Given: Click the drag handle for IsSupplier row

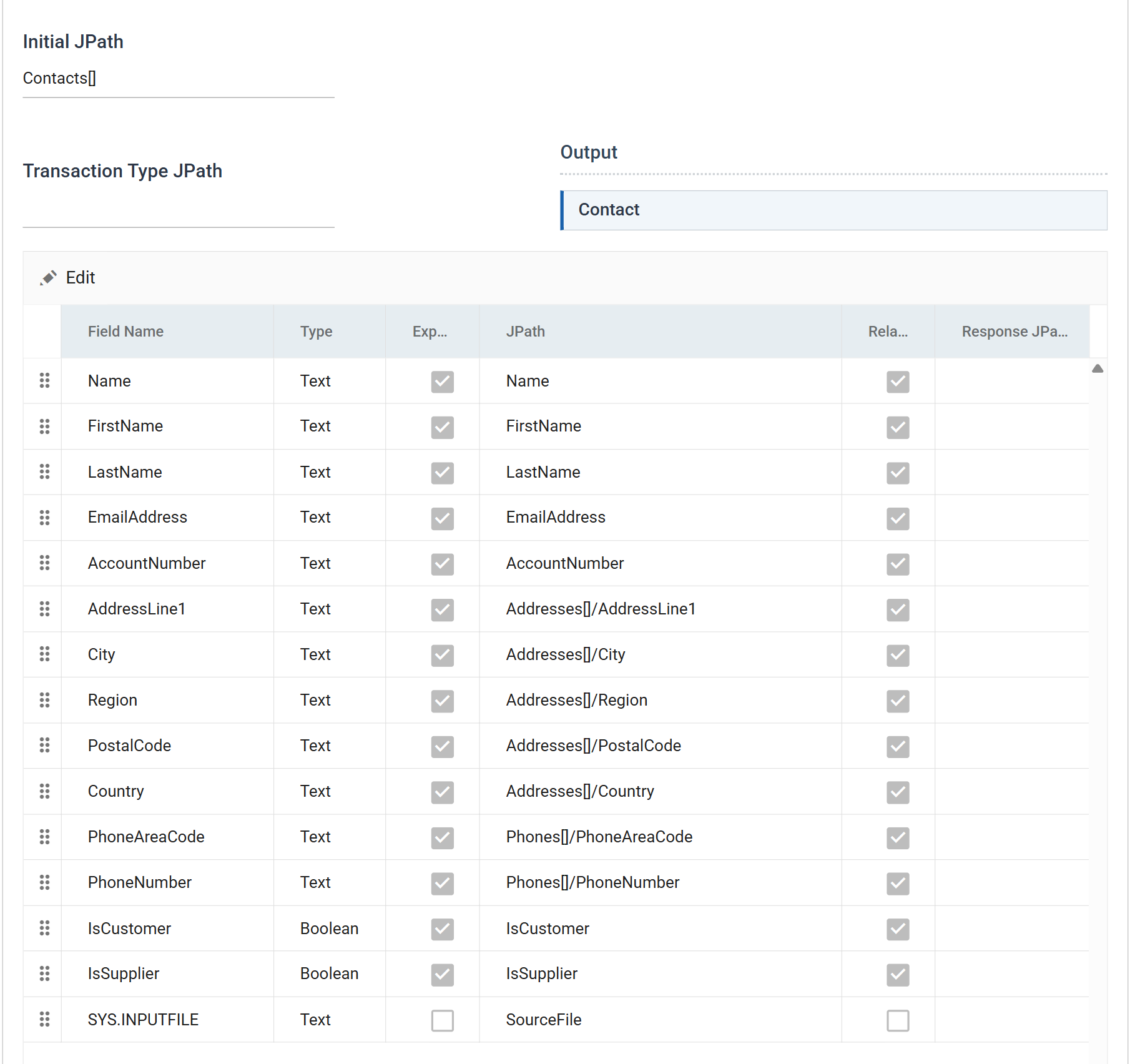Looking at the screenshot, I should tap(44, 973).
